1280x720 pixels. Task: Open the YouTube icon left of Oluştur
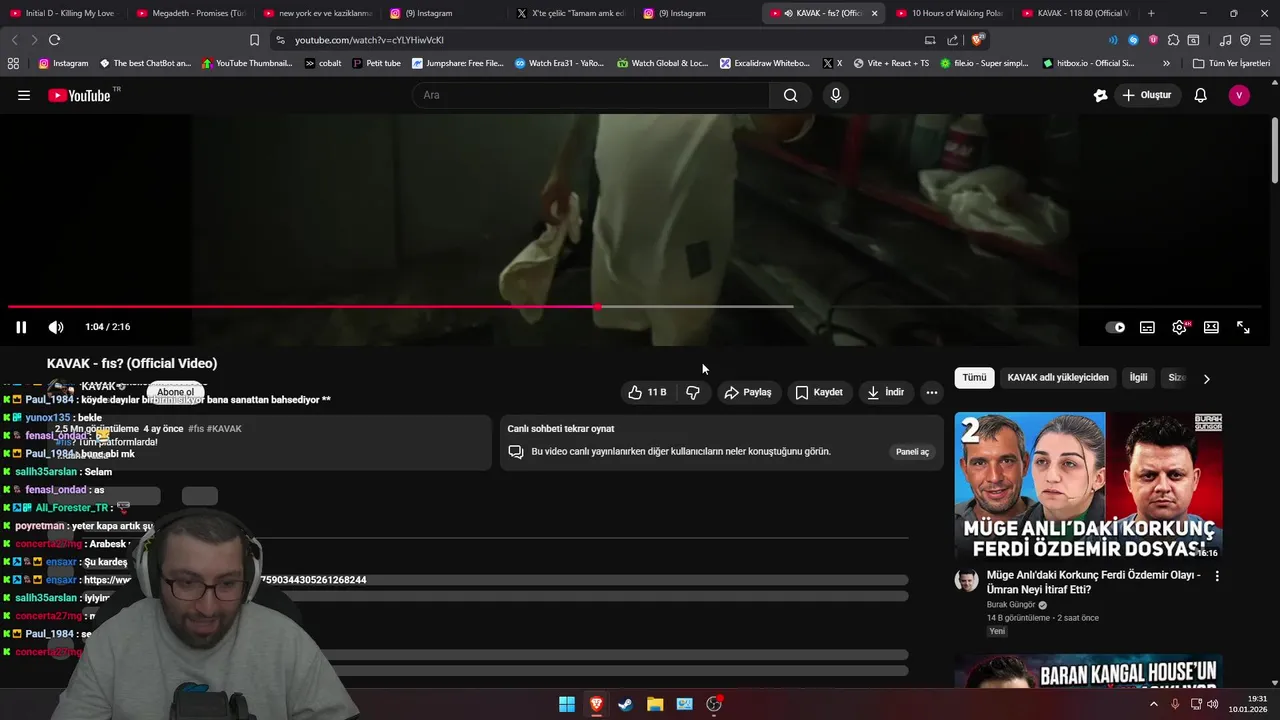(x=1100, y=95)
